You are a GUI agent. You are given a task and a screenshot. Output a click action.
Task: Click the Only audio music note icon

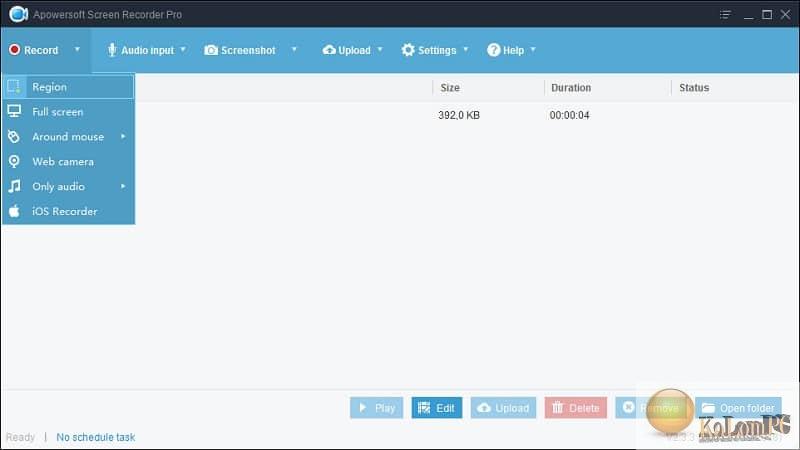click(x=14, y=186)
